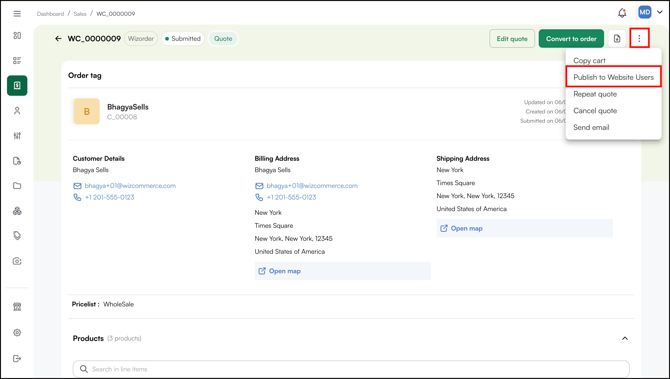Open the price tag icon in sidebar
The height and width of the screenshot is (379, 670).
[x=17, y=236]
